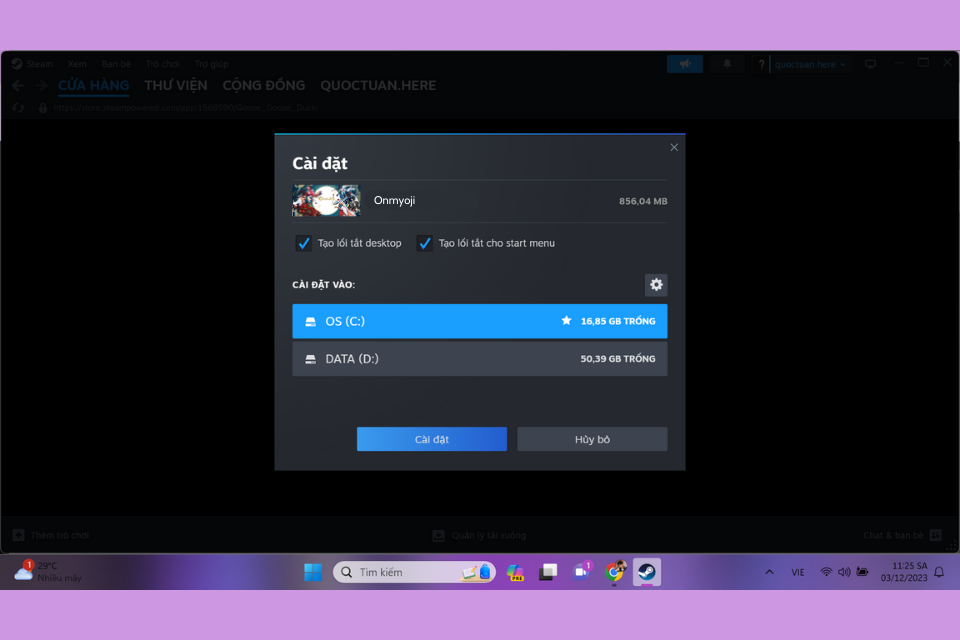Click the help question mark icon
The width and height of the screenshot is (960, 640).
pyautogui.click(x=761, y=64)
